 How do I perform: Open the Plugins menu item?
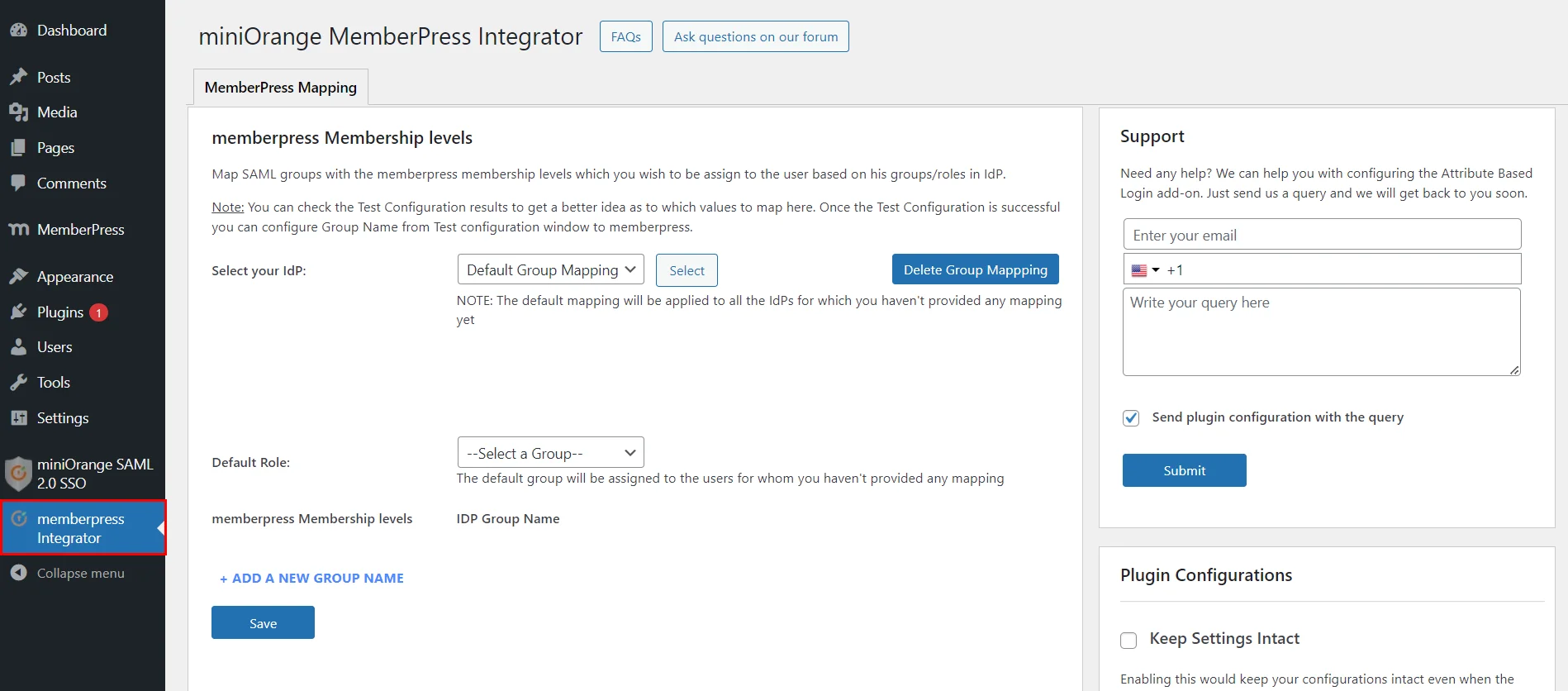pos(60,312)
